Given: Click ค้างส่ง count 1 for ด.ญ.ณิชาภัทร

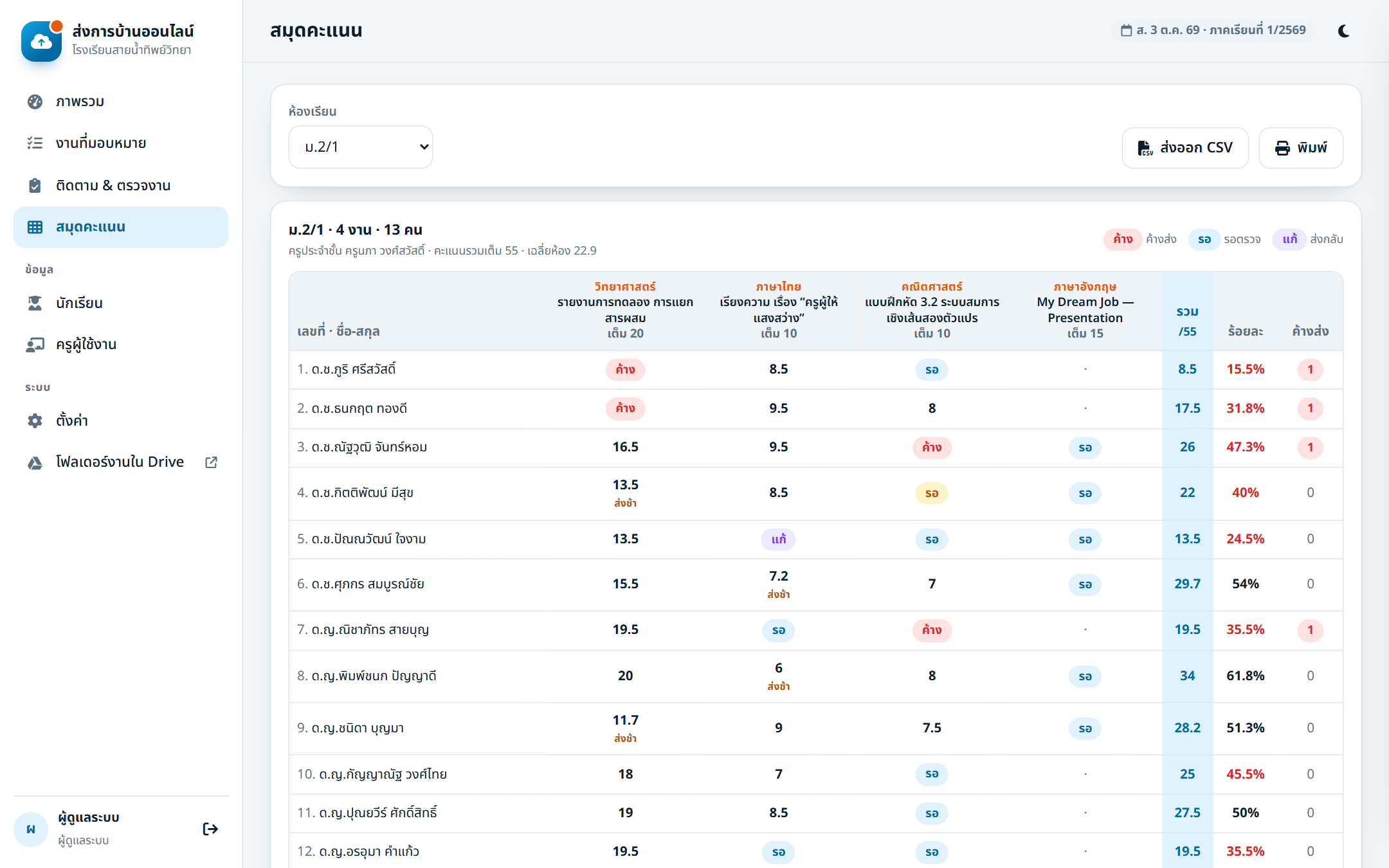Looking at the screenshot, I should 1310,630.
